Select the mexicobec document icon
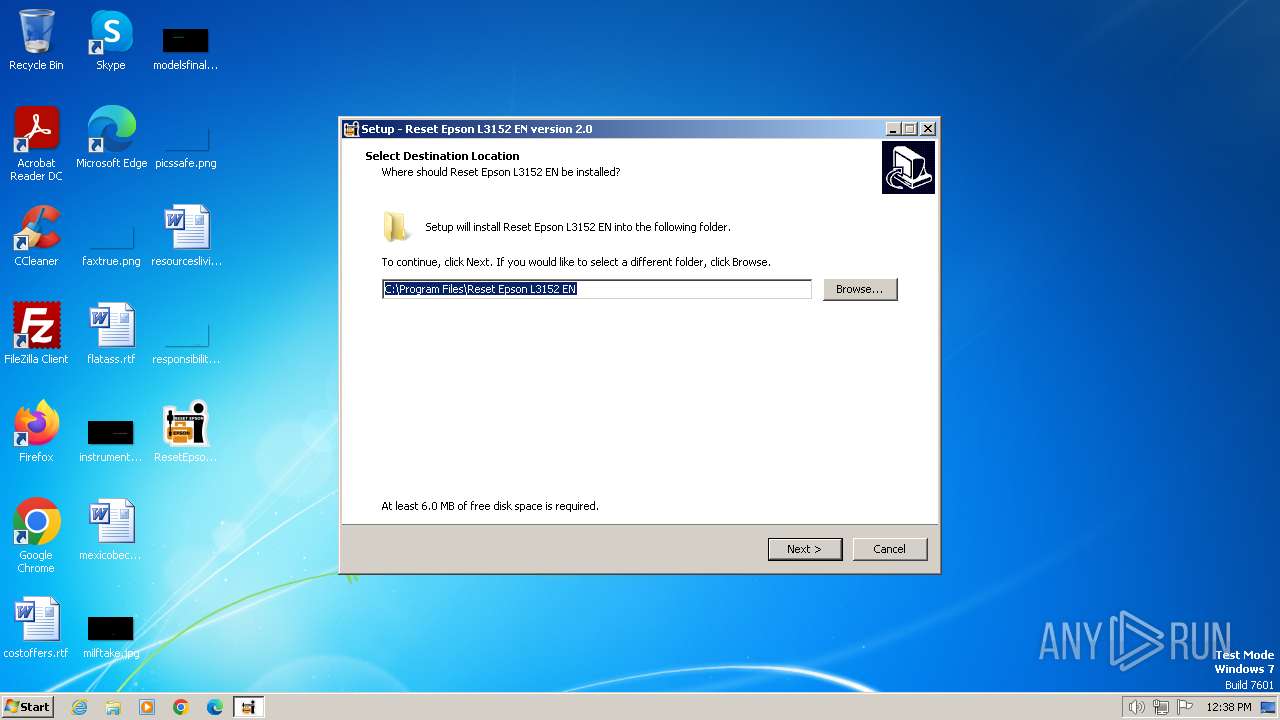This screenshot has width=1280, height=720. point(111,530)
